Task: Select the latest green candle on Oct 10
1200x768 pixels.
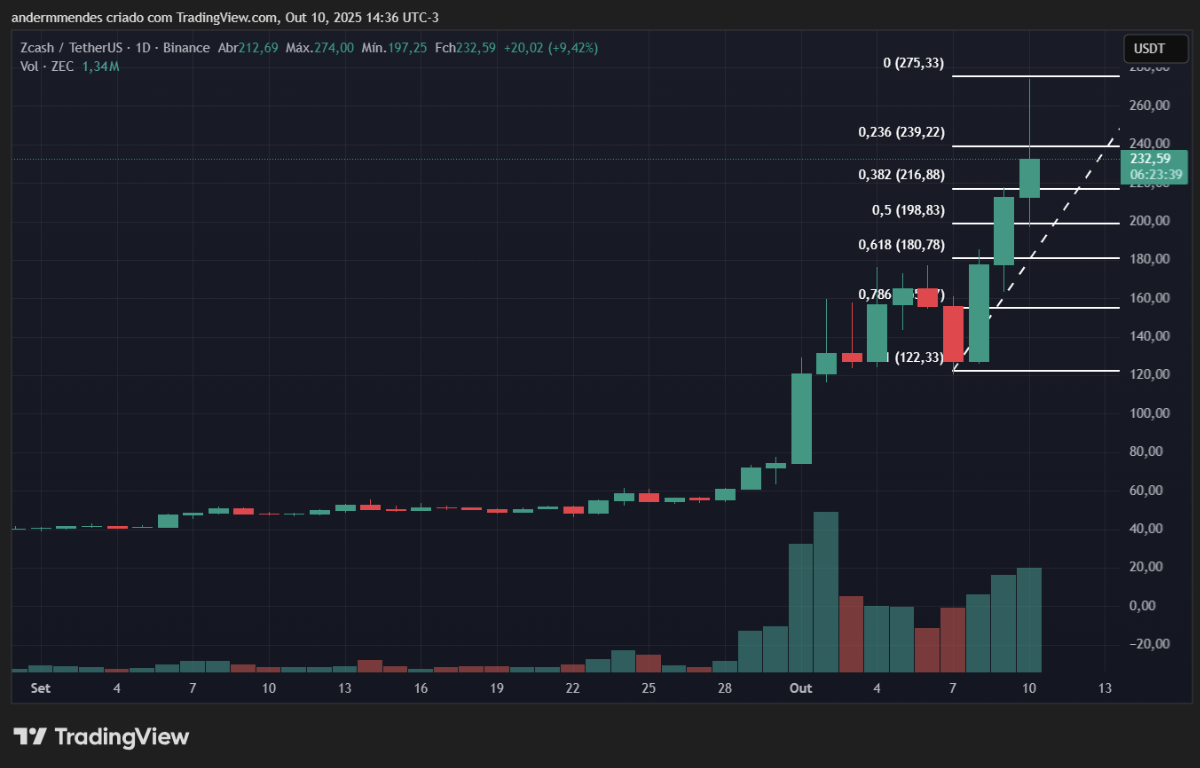Action: tap(1029, 178)
